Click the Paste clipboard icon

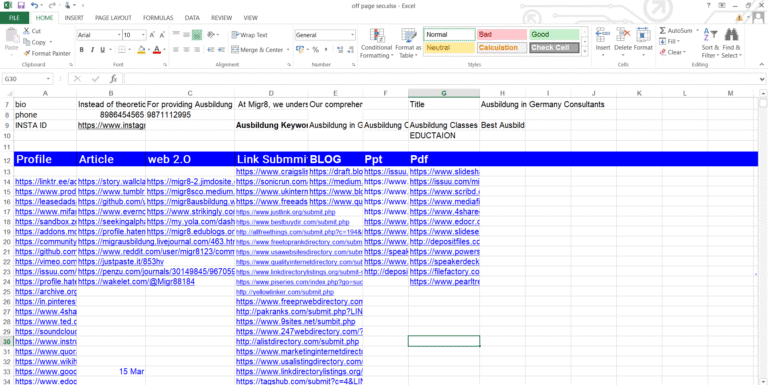[x=11, y=36]
